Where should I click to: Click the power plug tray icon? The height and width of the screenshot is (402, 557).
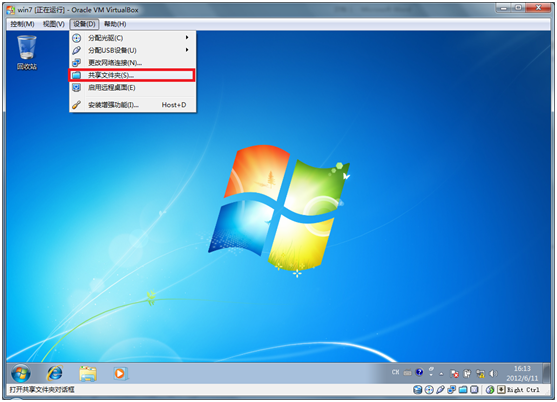tap(467, 373)
